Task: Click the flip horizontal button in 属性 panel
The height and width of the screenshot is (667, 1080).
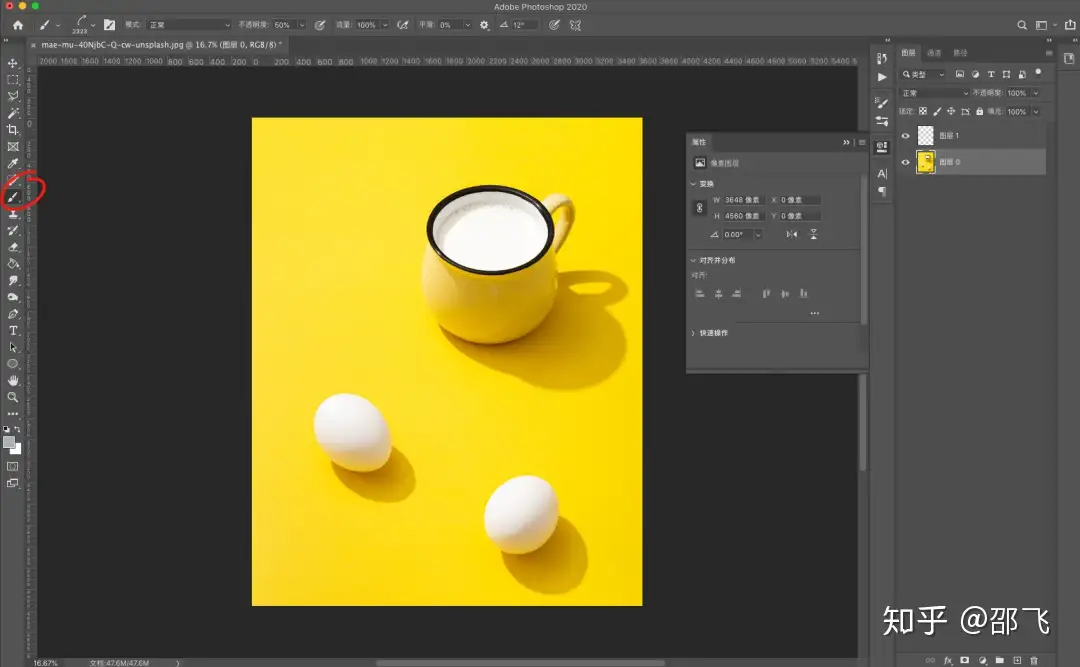Action: 791,234
